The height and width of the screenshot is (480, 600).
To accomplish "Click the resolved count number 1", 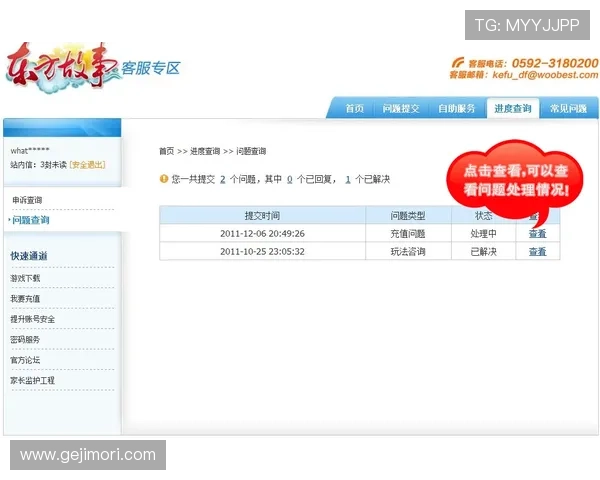I will click(x=348, y=179).
